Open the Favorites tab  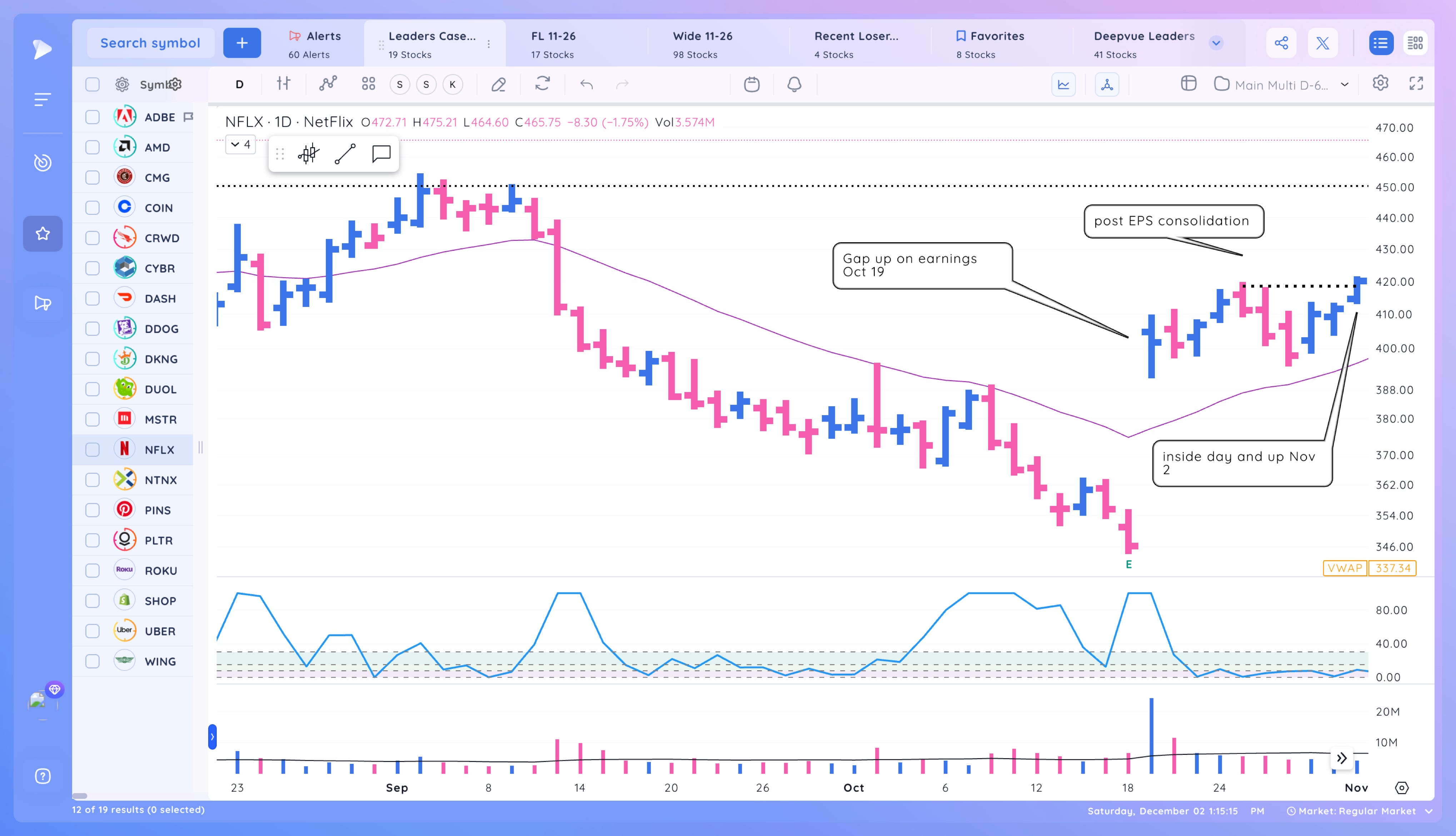pyautogui.click(x=1002, y=44)
